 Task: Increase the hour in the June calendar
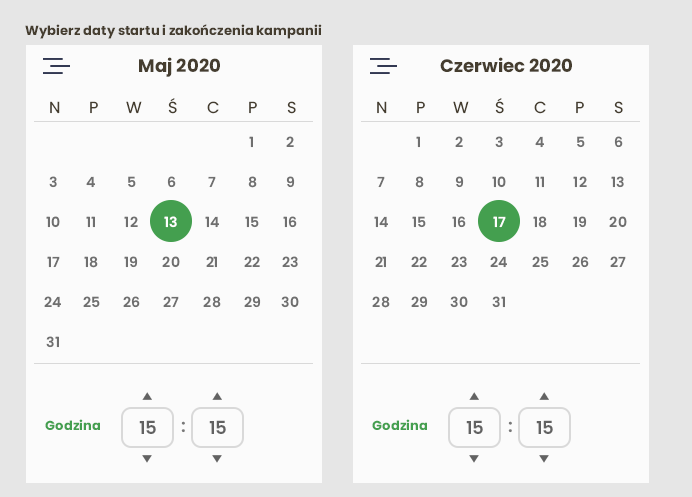(x=474, y=396)
